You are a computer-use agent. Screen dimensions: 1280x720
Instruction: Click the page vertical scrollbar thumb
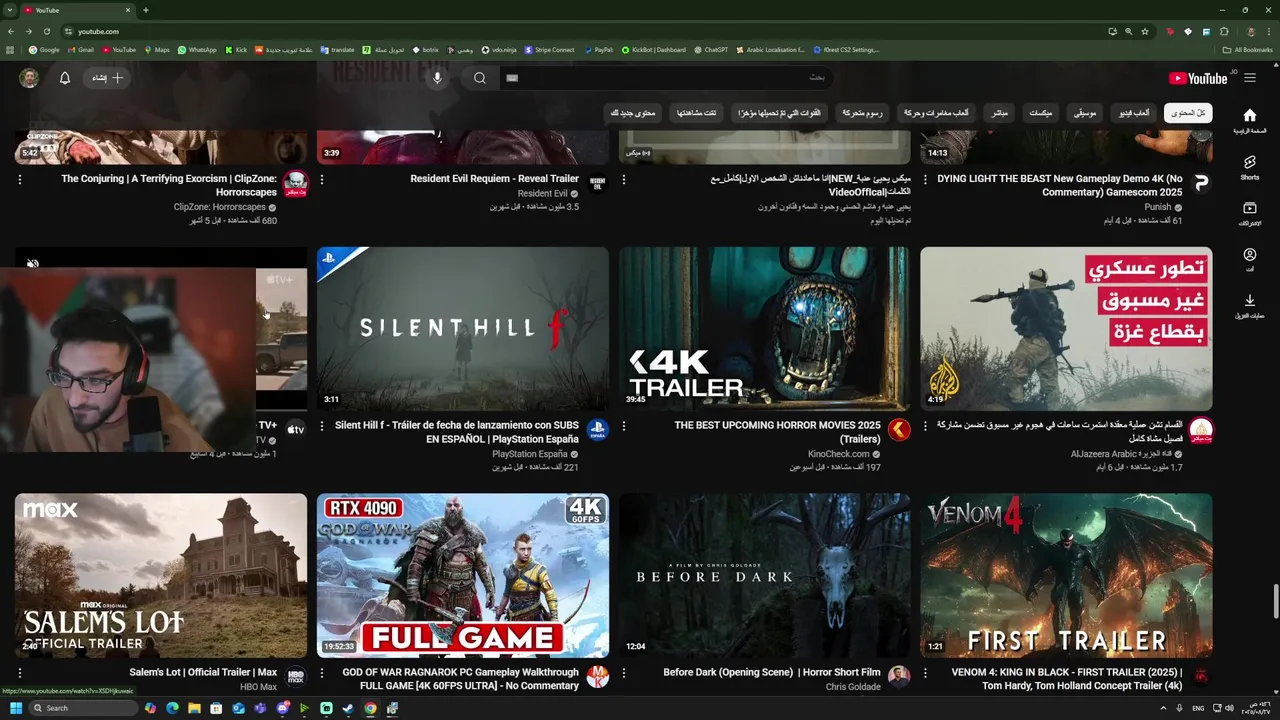1275,603
